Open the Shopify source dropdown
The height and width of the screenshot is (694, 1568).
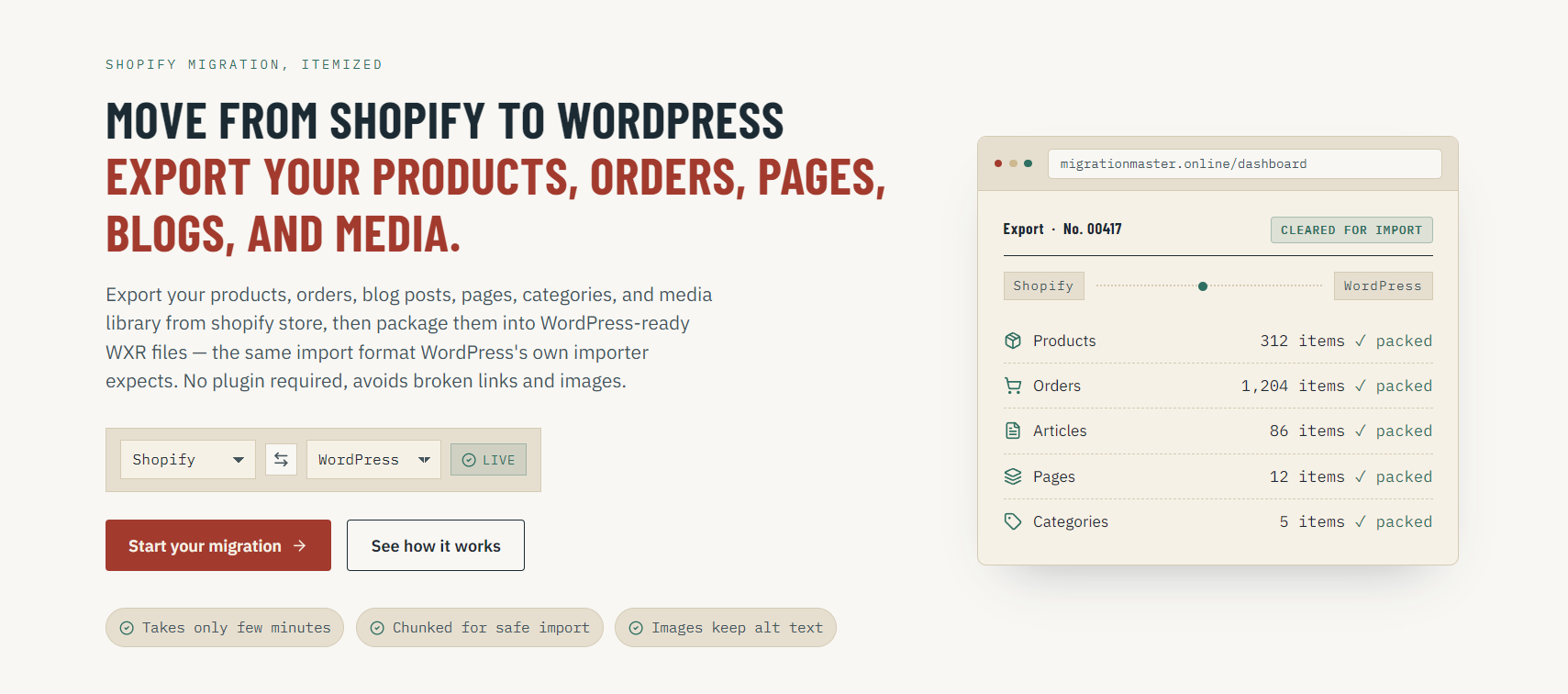tap(188, 459)
